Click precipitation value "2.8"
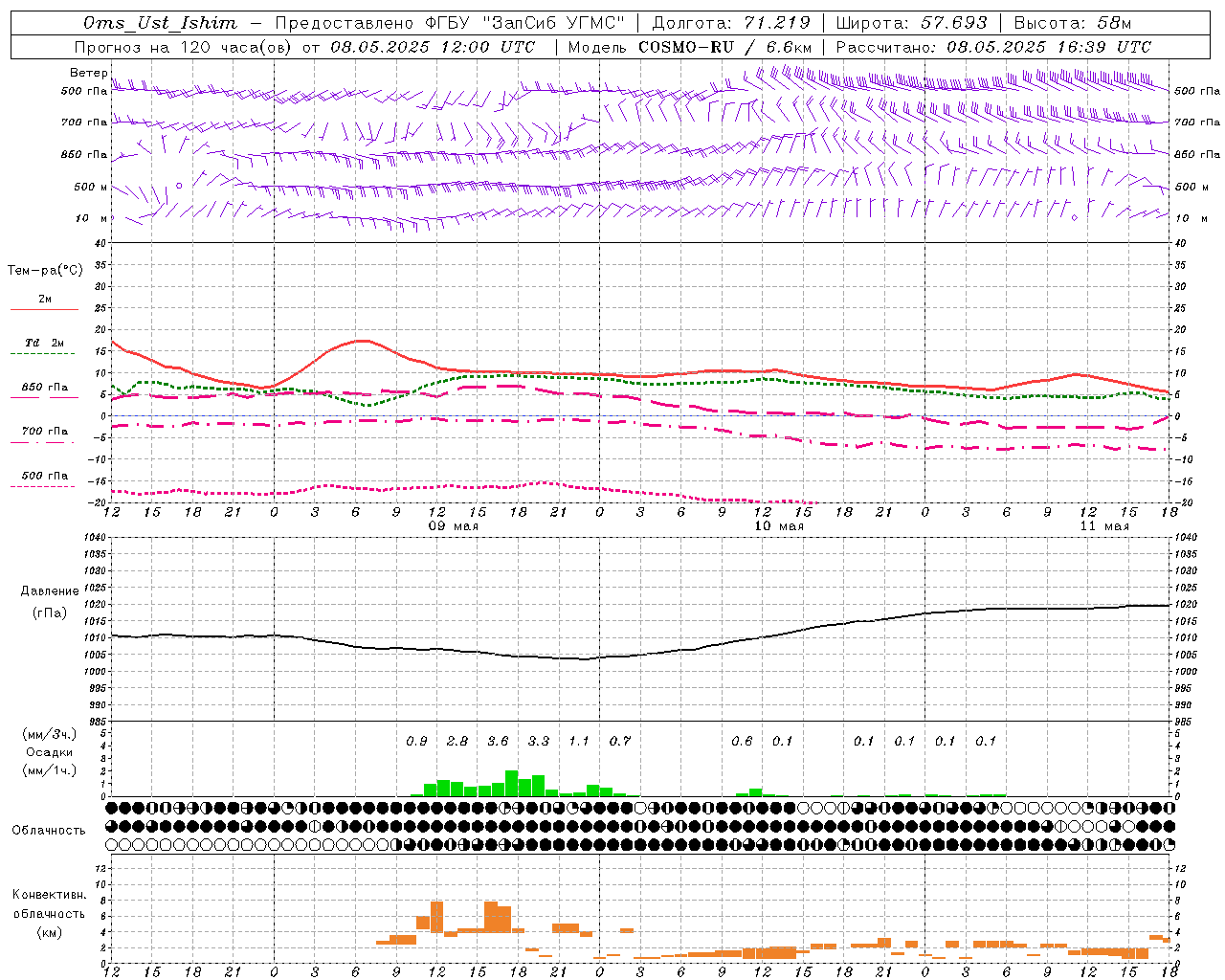1225x980 pixels. click(457, 741)
